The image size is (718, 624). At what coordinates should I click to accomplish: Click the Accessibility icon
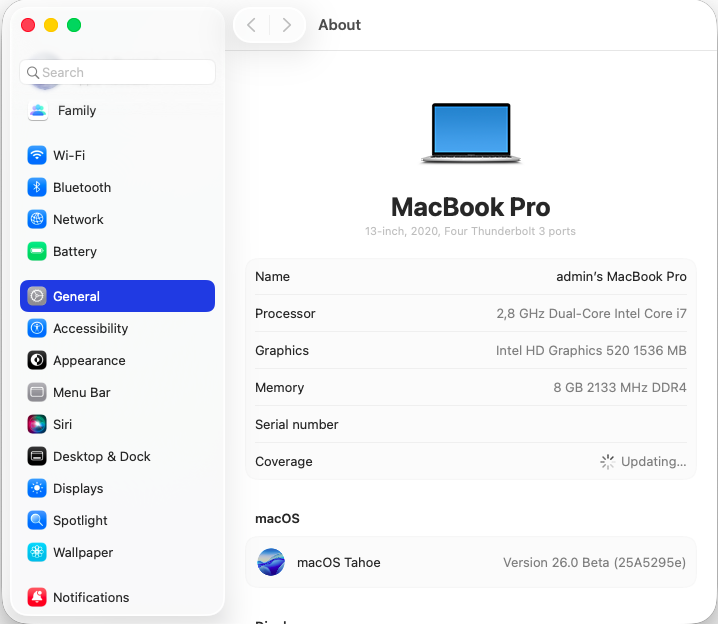(37, 328)
